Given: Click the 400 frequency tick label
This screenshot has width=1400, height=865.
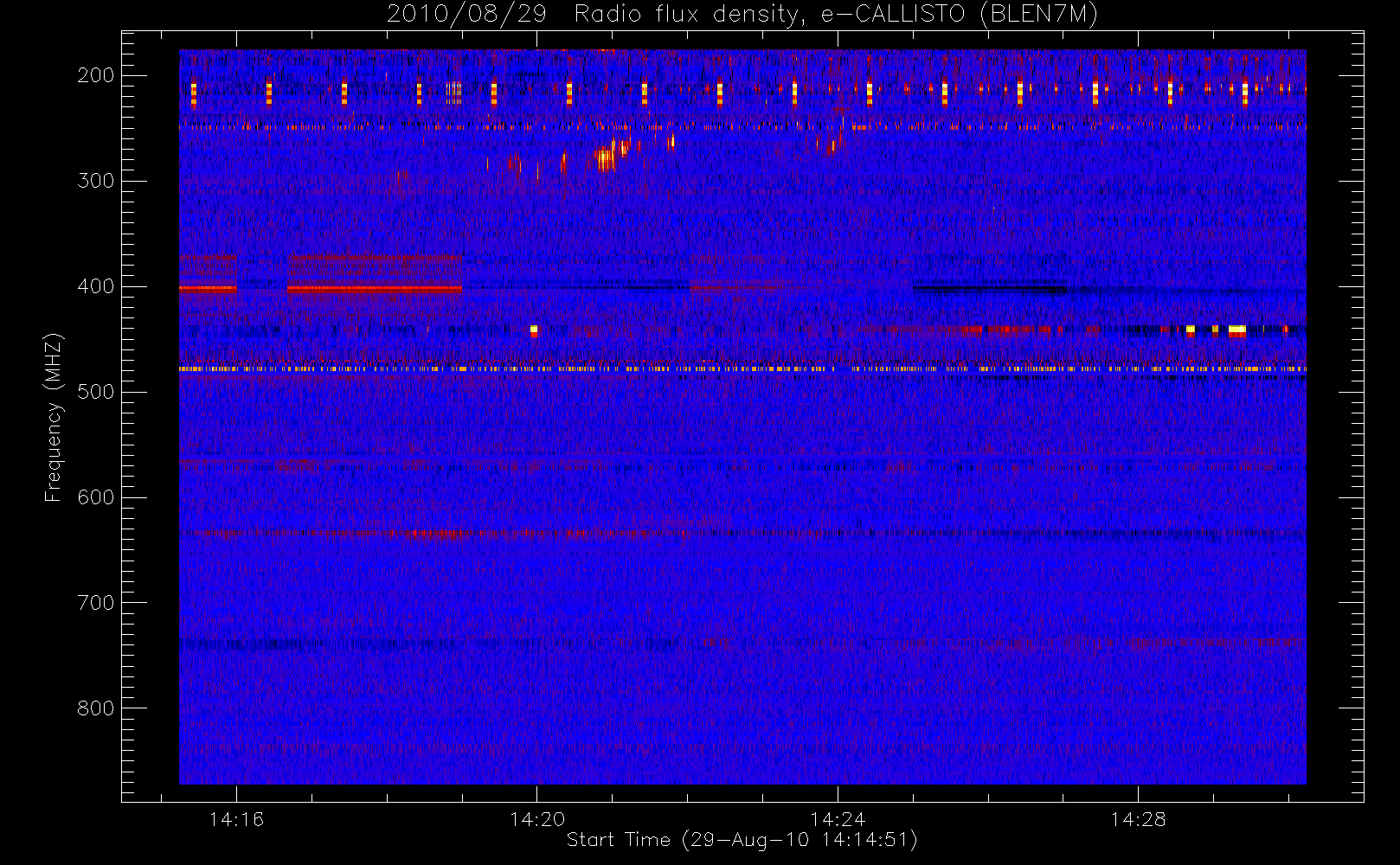Looking at the screenshot, I should [x=95, y=286].
